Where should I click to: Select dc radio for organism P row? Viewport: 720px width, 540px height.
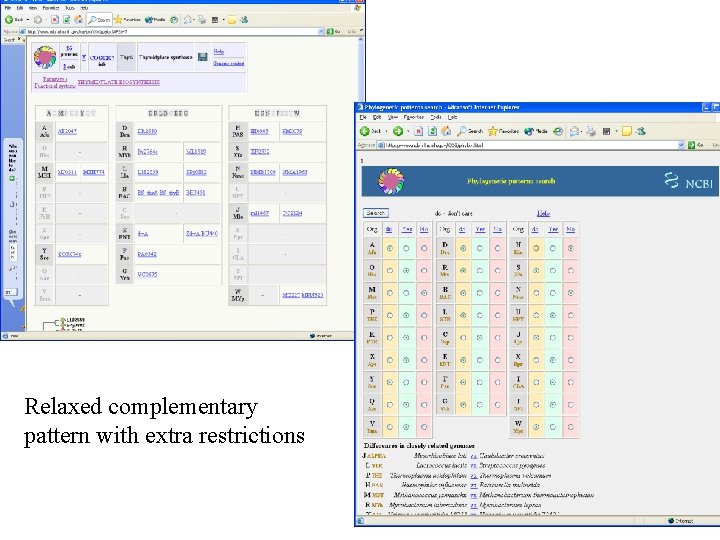[390, 315]
